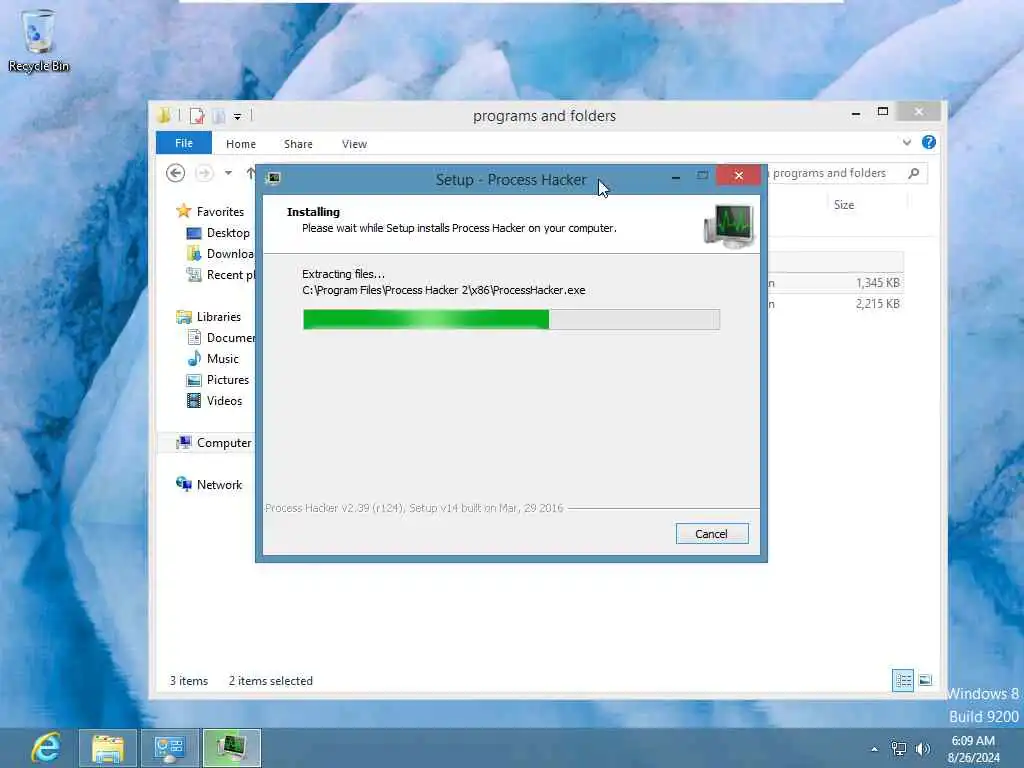
Task: Select Libraries in the navigation pane
Action: tap(209, 317)
